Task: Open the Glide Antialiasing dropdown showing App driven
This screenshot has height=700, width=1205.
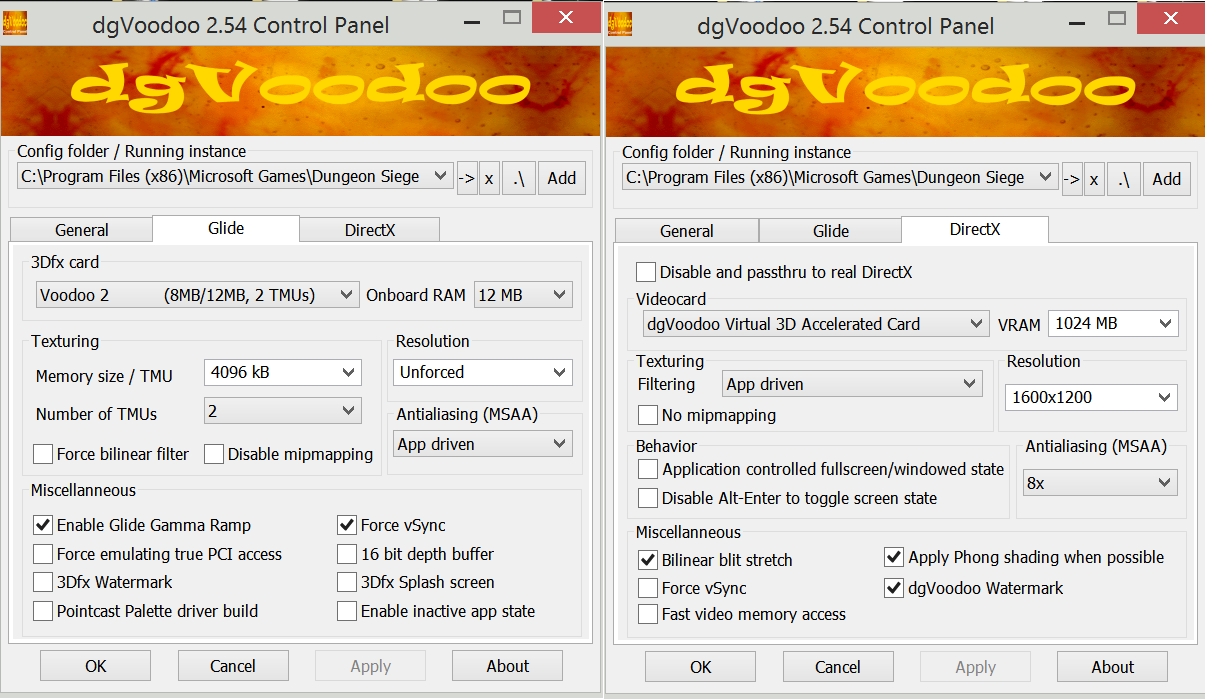Action: click(483, 444)
